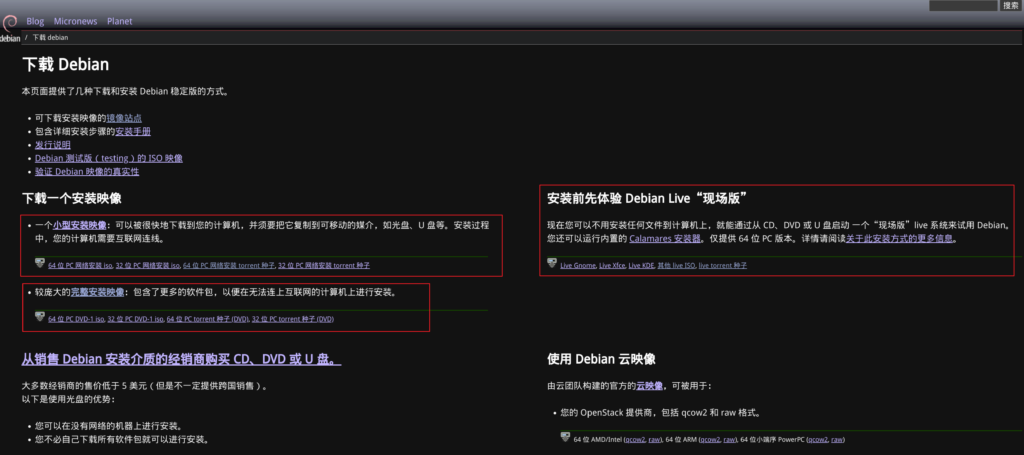This screenshot has height=455, width=1024.
Task: Open the 小型安装映像 link
Action: click(x=80, y=225)
